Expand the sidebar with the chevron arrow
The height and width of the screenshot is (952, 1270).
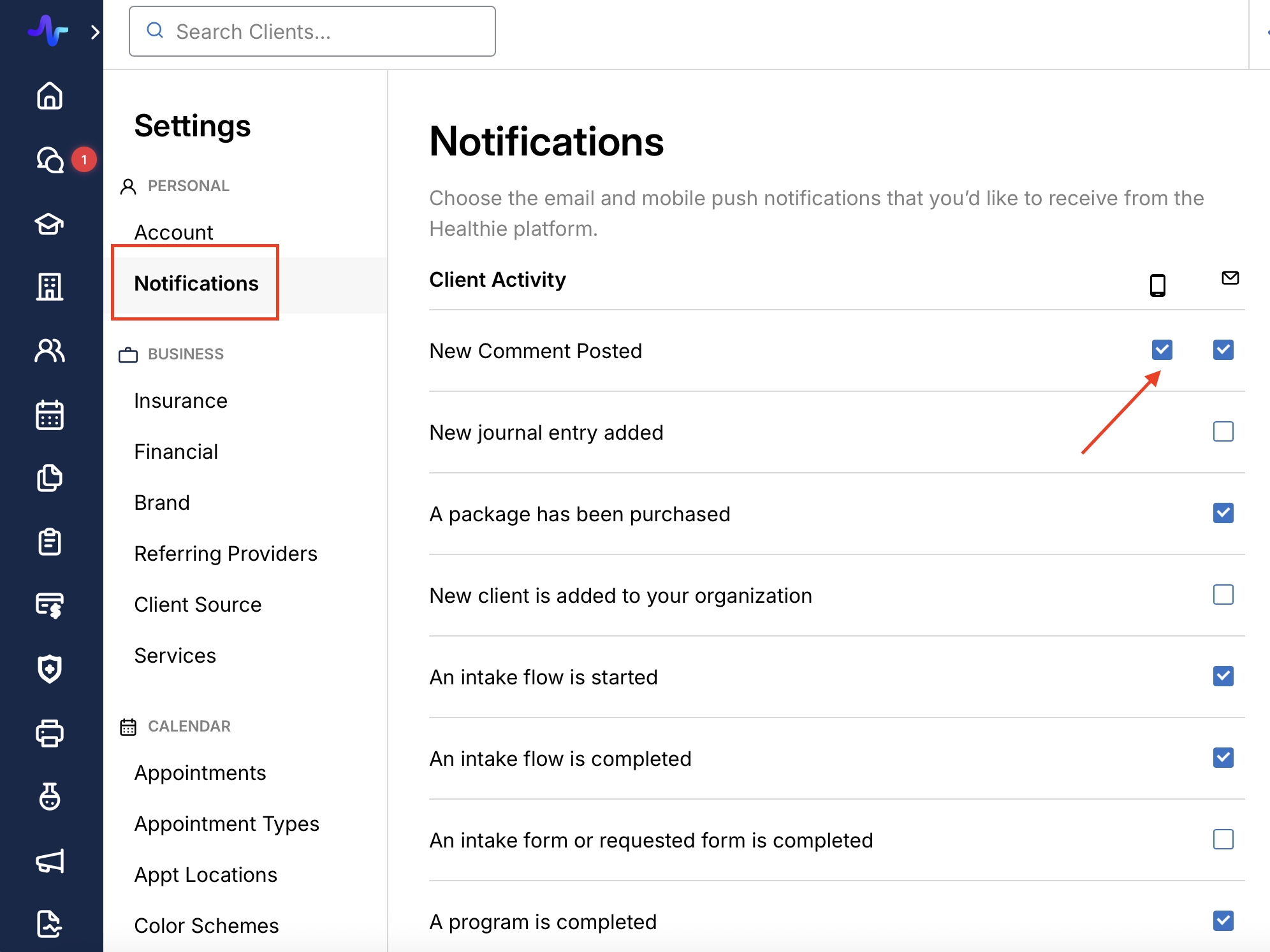(x=95, y=32)
